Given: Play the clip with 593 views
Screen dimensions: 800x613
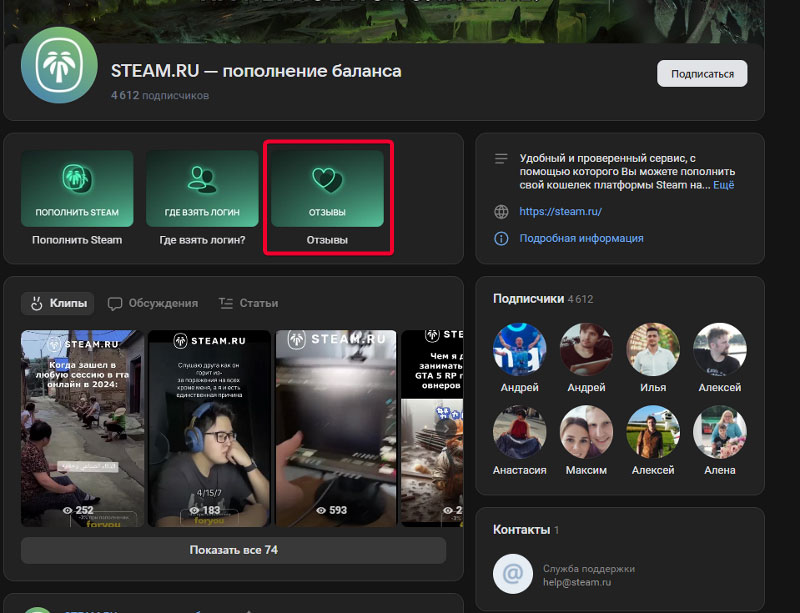Looking at the screenshot, I should pos(336,428).
